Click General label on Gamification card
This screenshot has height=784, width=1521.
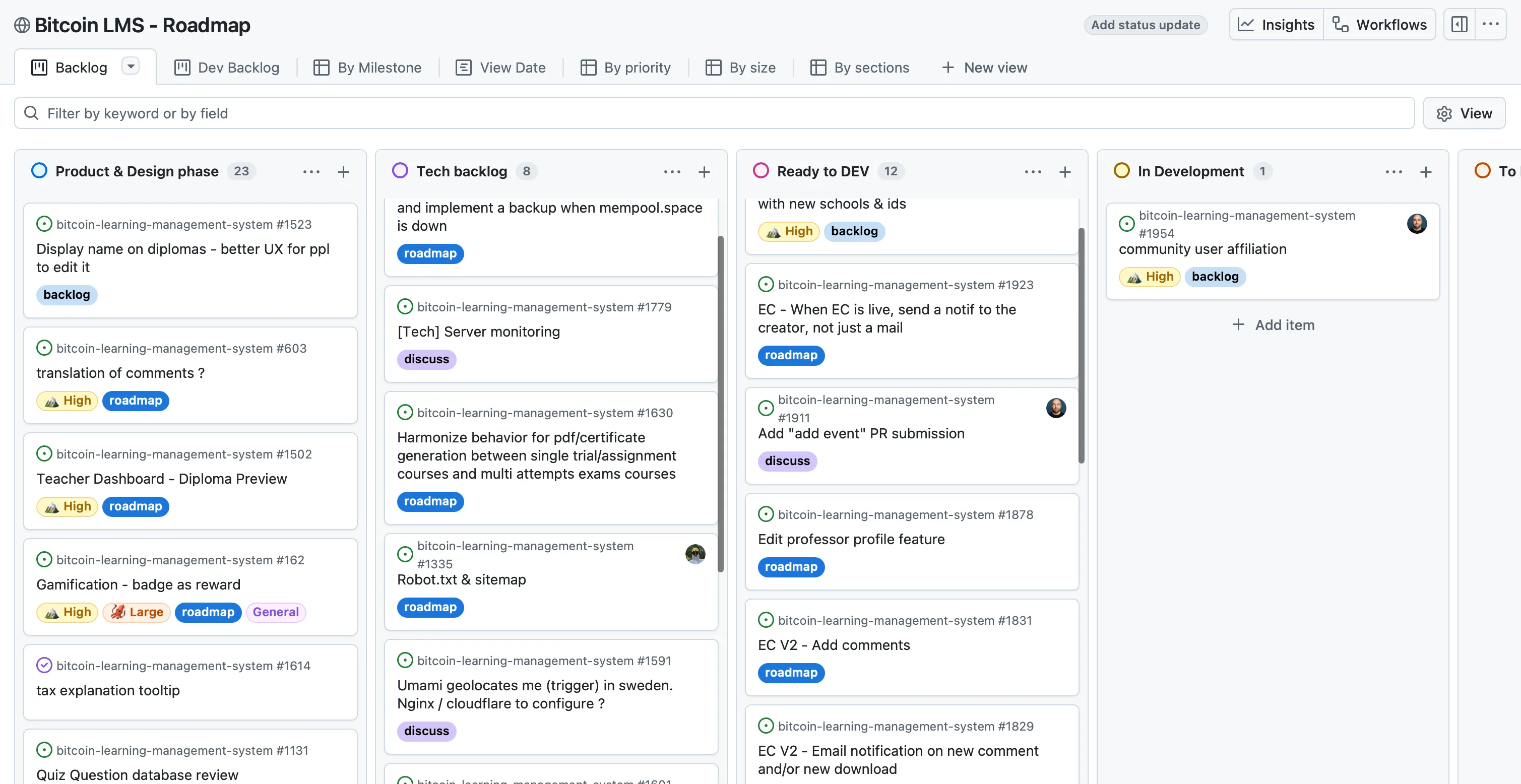pyautogui.click(x=275, y=612)
